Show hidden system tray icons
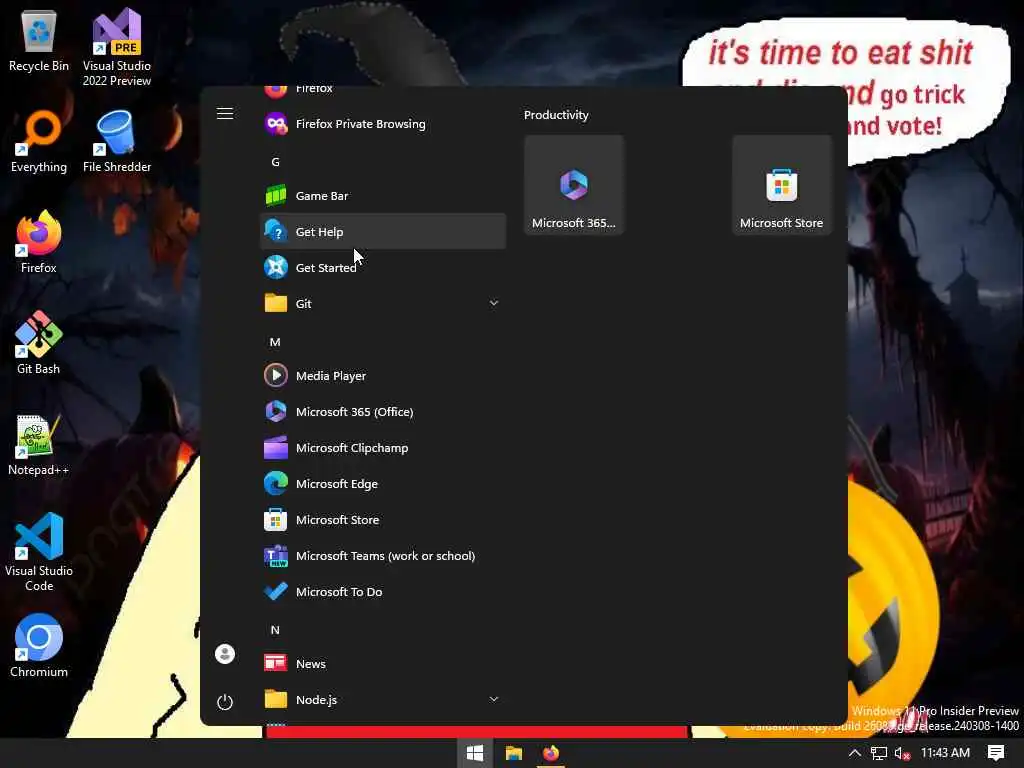Image resolution: width=1024 pixels, height=768 pixels. pos(854,753)
